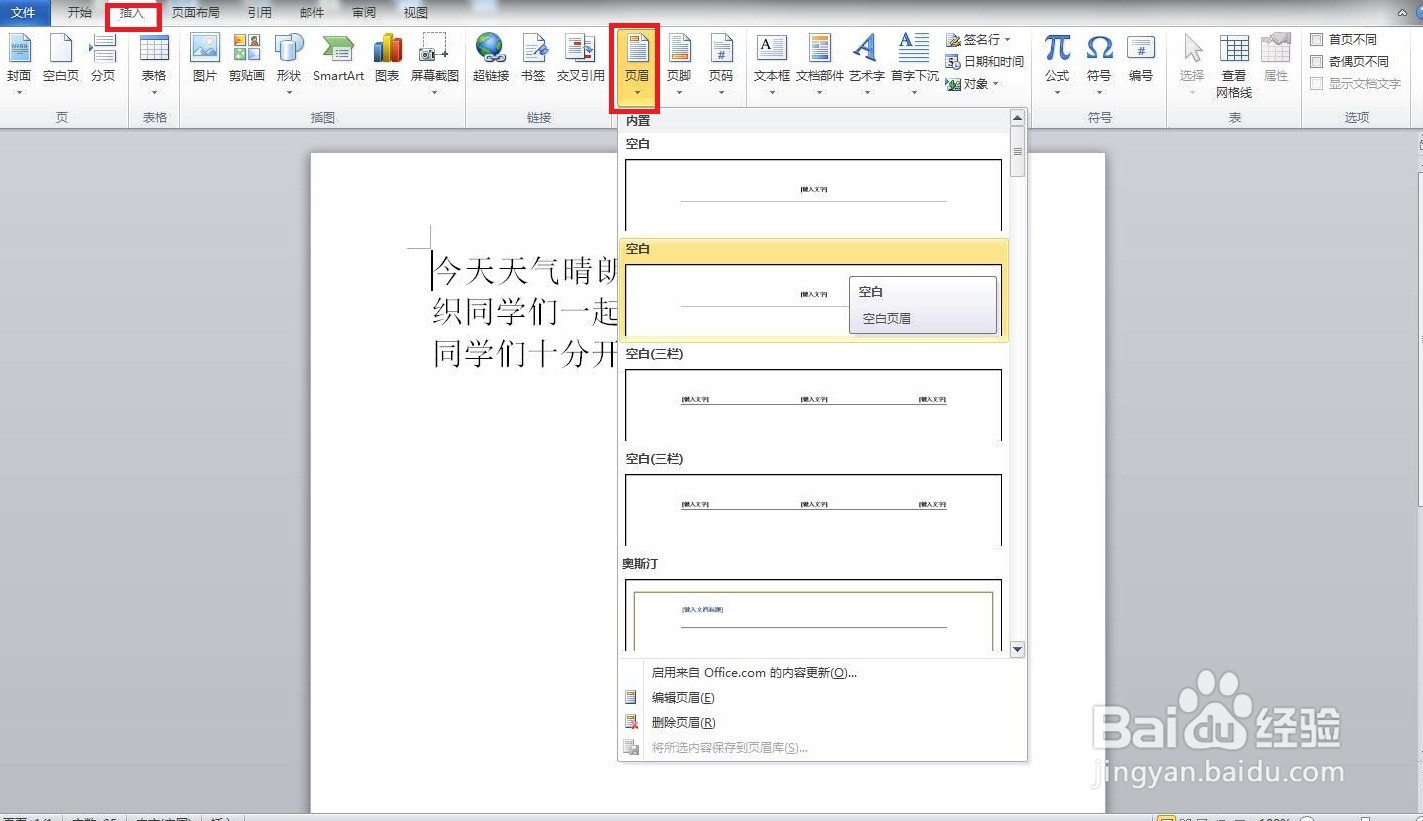The image size is (1423, 821).
Task: Open the File (文件) tab
Action: click(24, 13)
